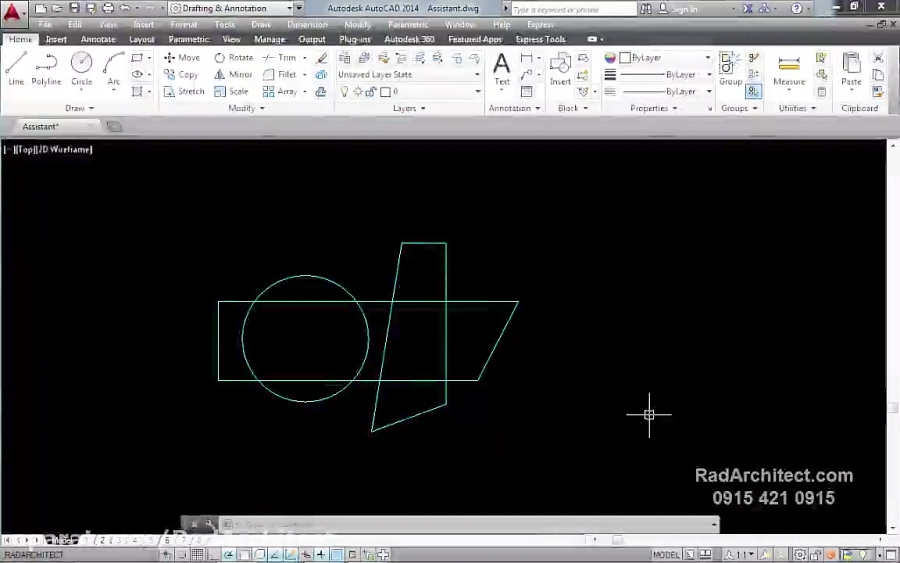Click the Insert block icon
The image size is (900, 563).
pos(560,68)
